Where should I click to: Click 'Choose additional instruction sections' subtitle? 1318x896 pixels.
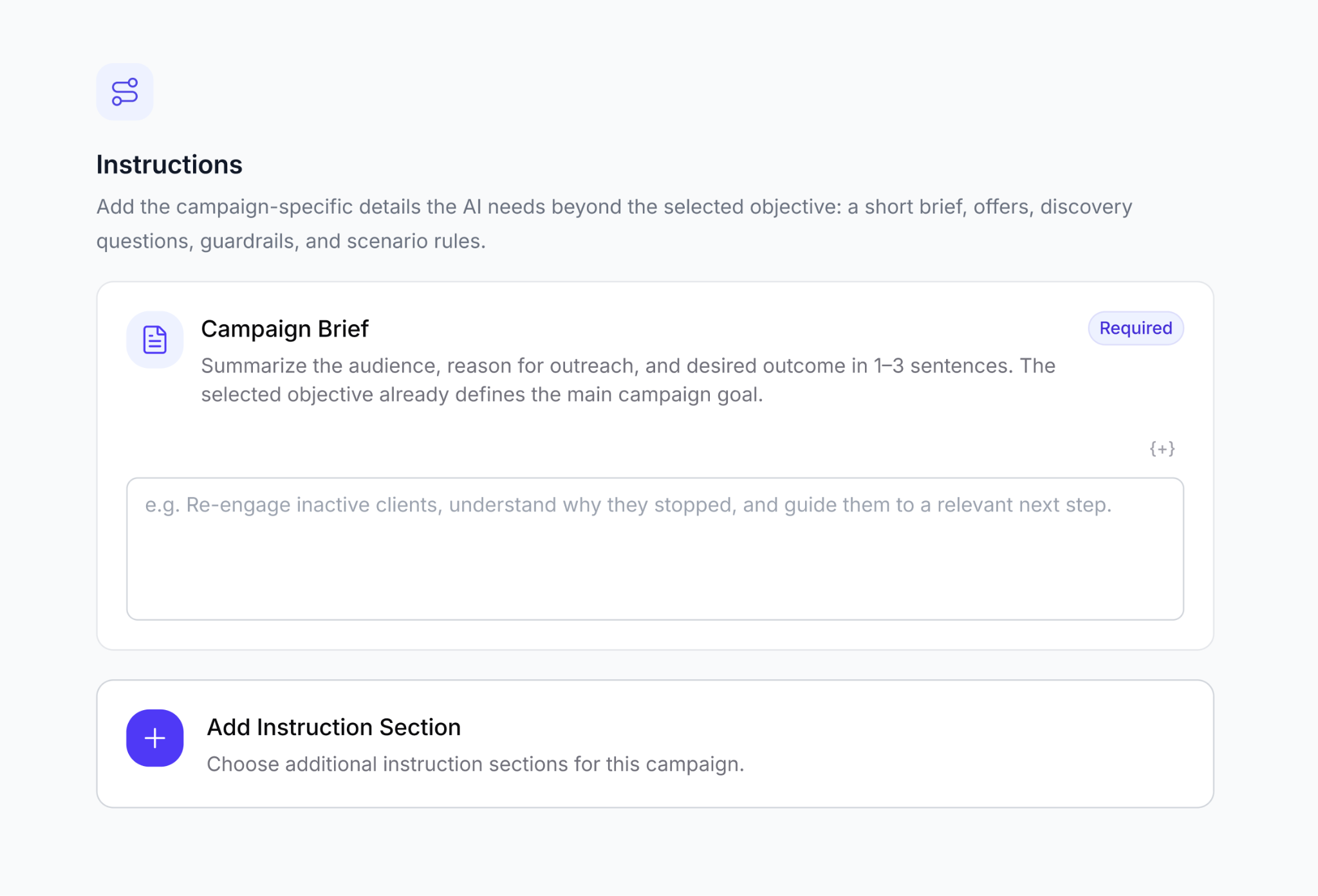(x=475, y=764)
